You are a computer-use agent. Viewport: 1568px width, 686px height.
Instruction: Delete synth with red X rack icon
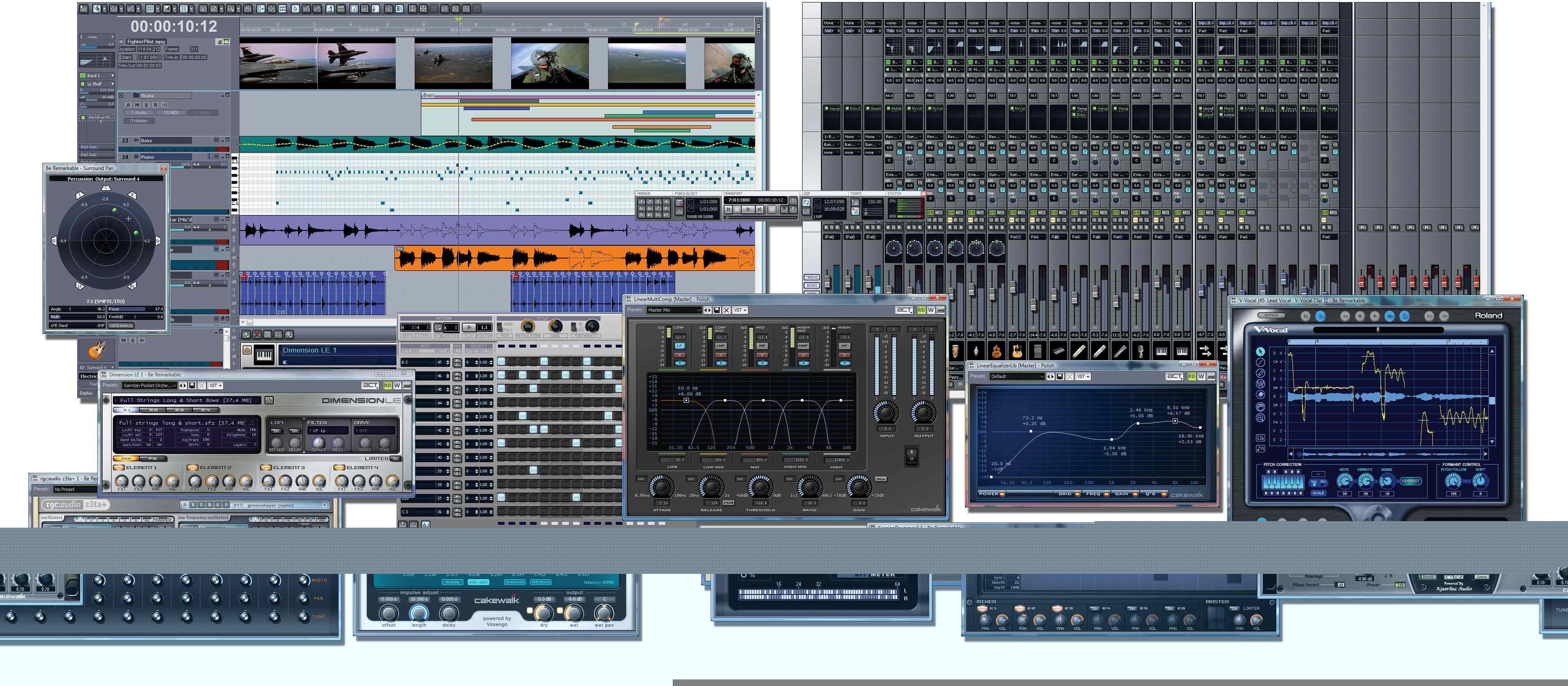(x=257, y=334)
